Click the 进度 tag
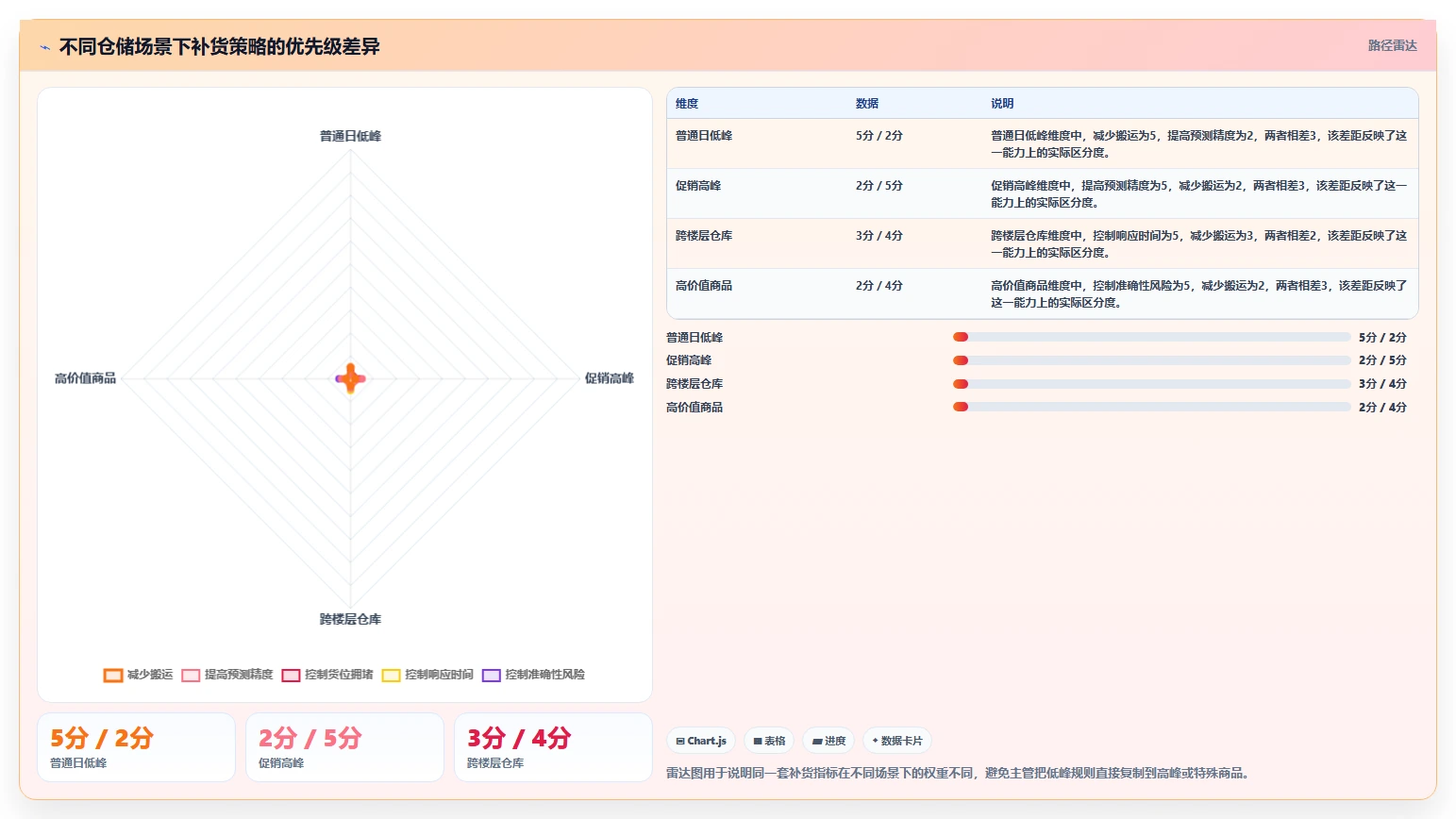Viewport: 1456px width, 819px height. [x=828, y=741]
